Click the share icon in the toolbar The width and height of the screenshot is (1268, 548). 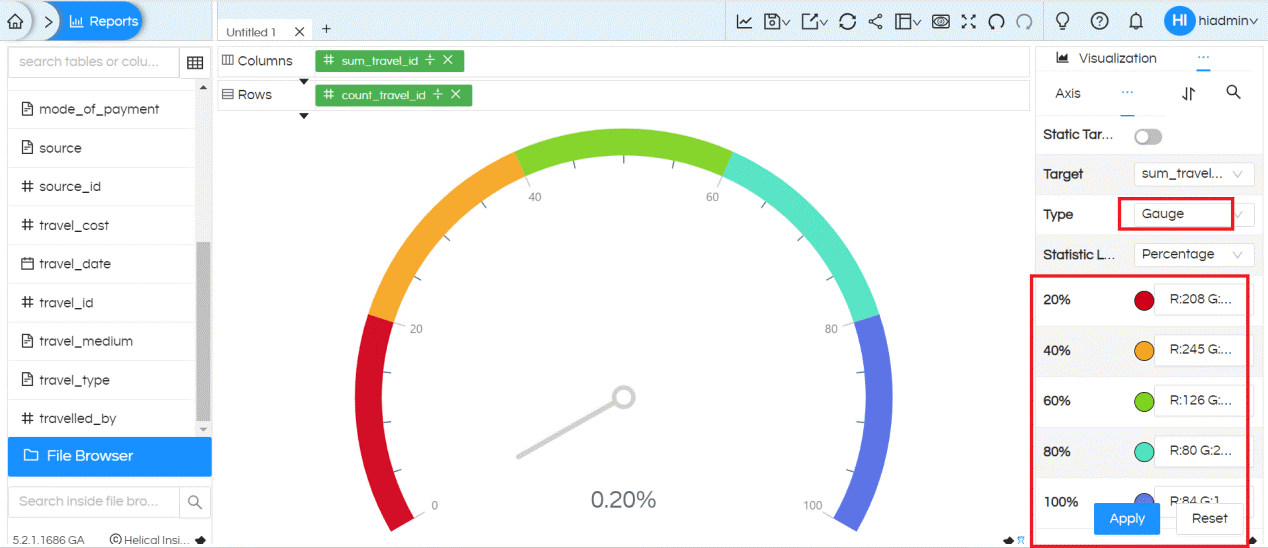point(875,21)
